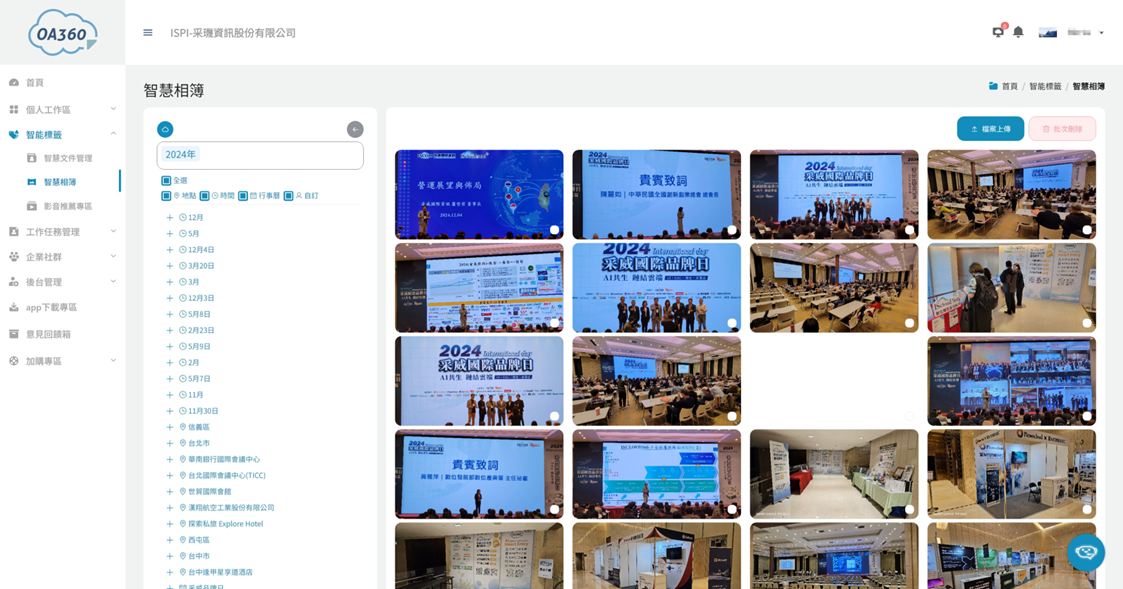Image resolution: width=1123 pixels, height=589 pixels.
Task: Open 智慧文件管理 in the sidebar
Action: pos(68,158)
